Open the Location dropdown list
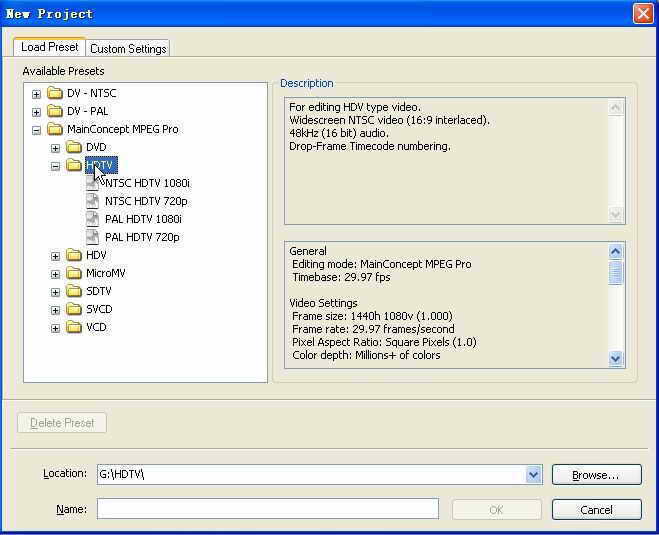 click(x=533, y=475)
